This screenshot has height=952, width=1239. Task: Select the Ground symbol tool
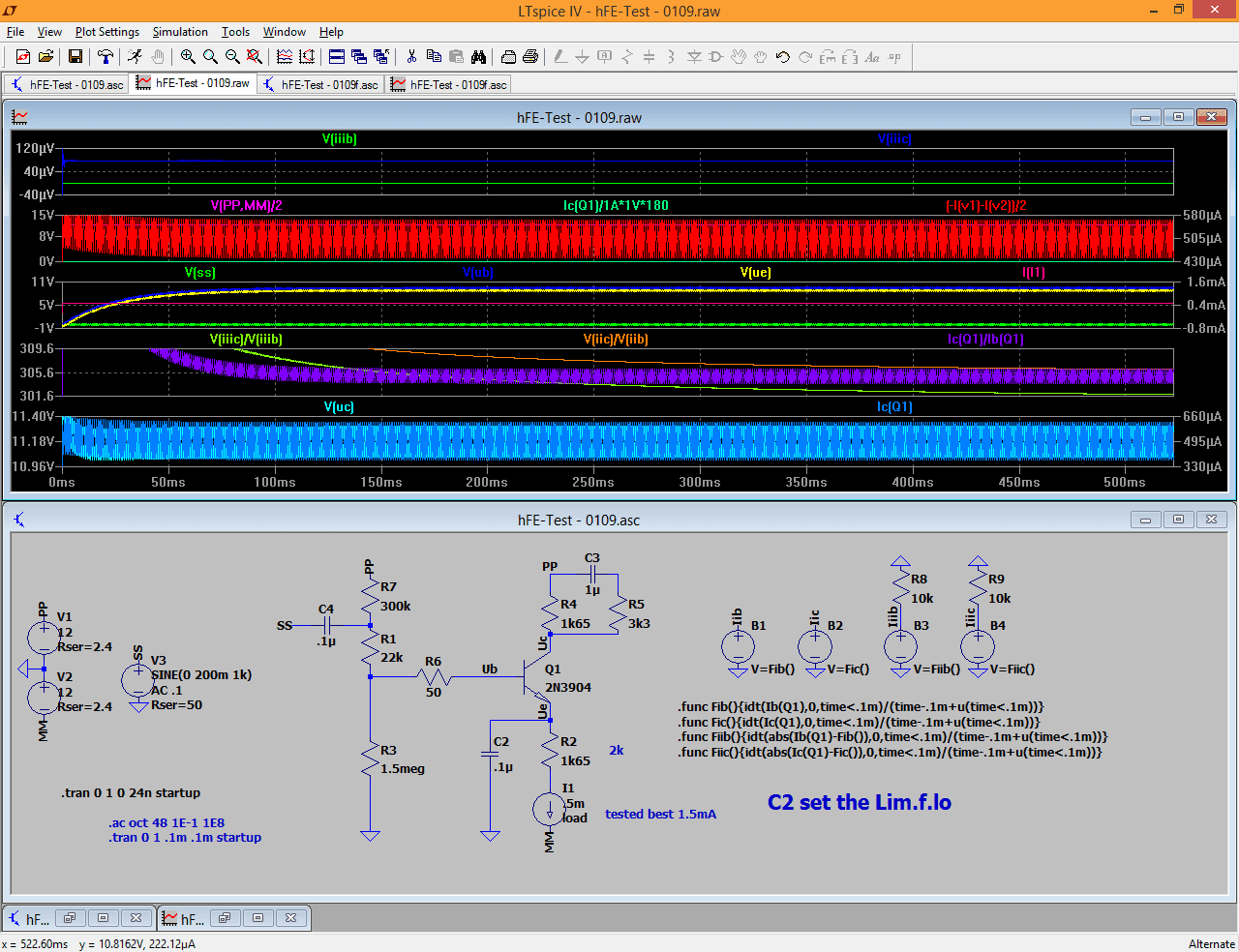[x=582, y=57]
